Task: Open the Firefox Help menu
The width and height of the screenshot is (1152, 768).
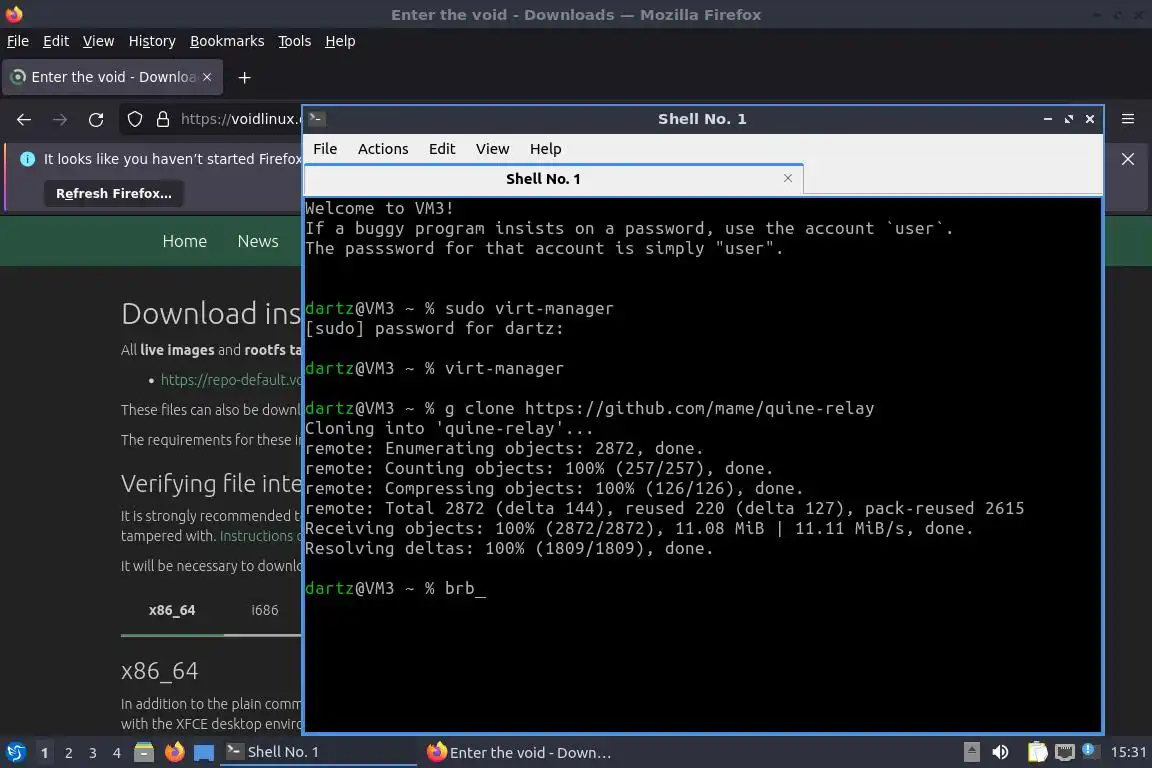Action: (x=340, y=41)
